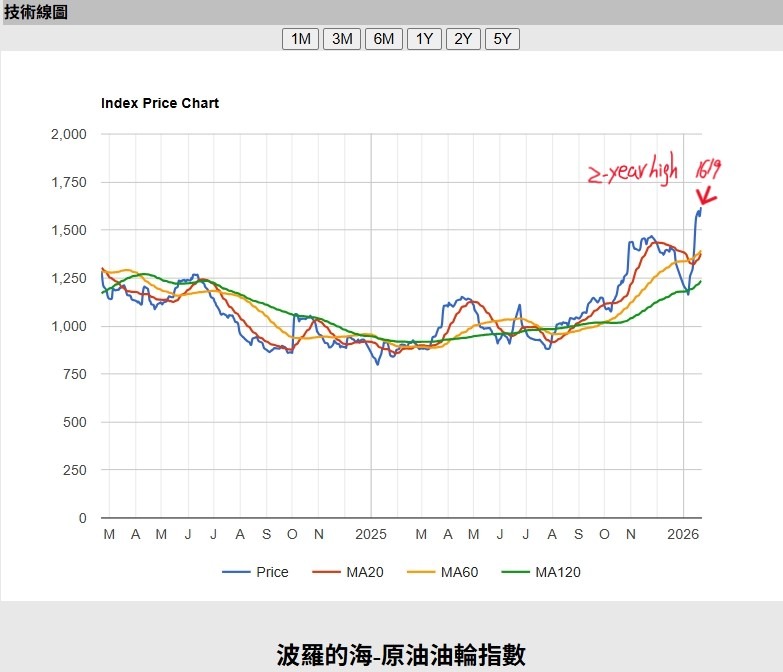This screenshot has height=672, width=783.
Task: Click the red arrow annotation at peak
Action: [706, 198]
